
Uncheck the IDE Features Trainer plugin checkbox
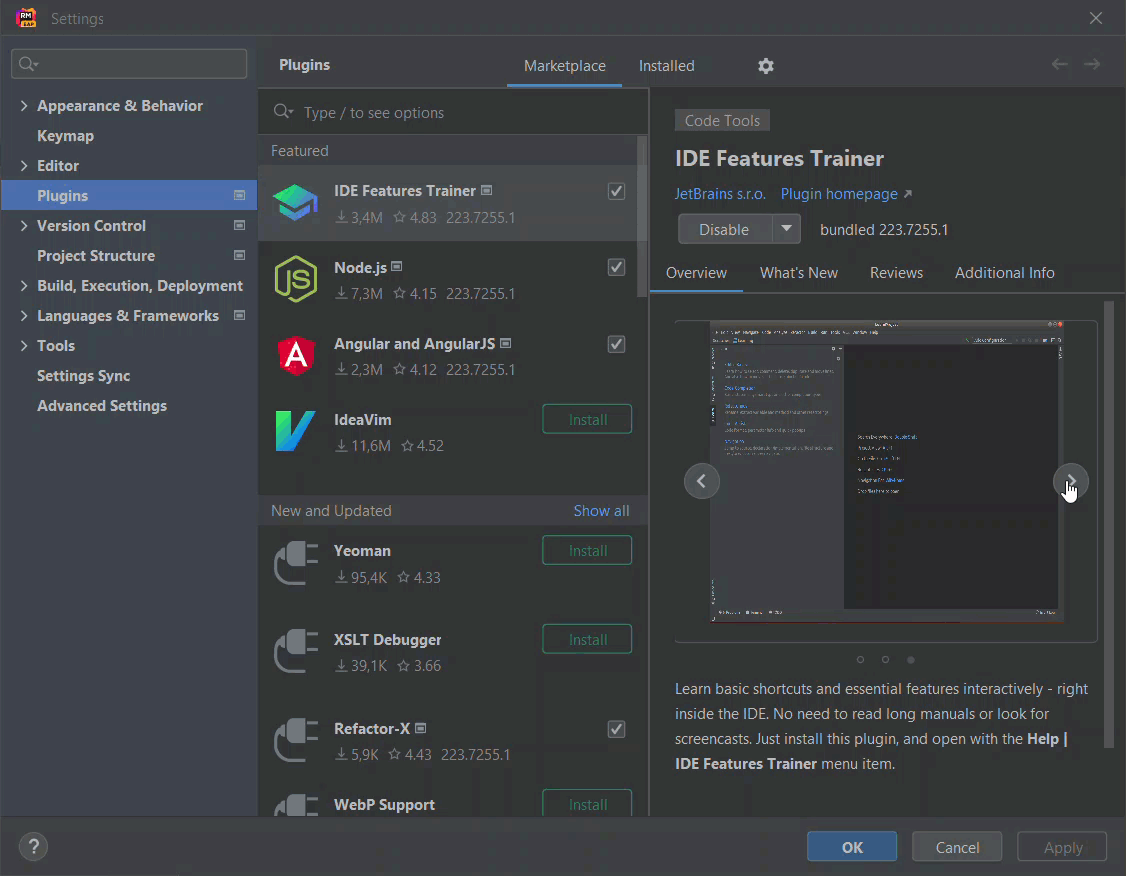616,191
